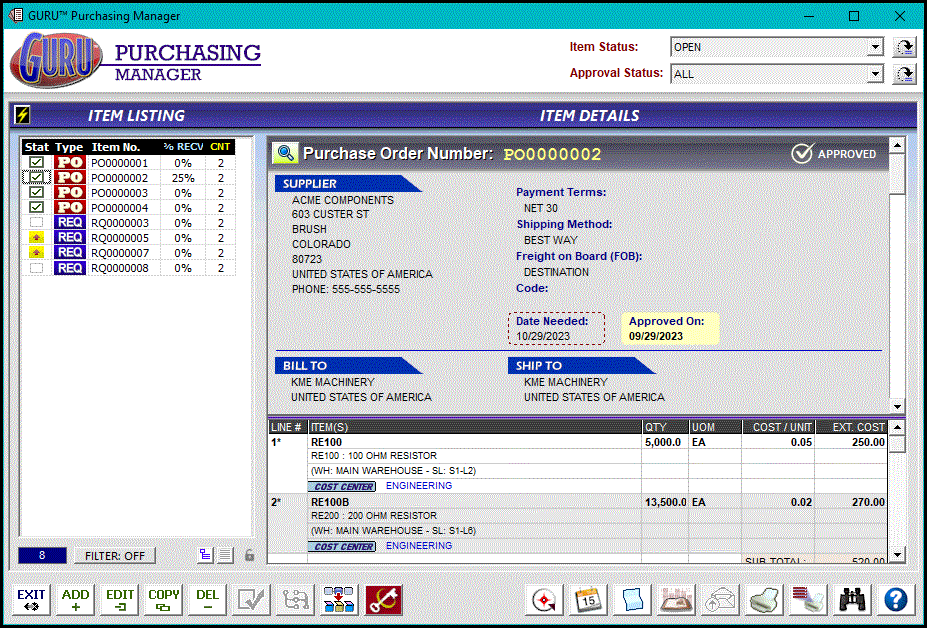Click the magnifier icon next to Purchase Order Number

[x=286, y=154]
